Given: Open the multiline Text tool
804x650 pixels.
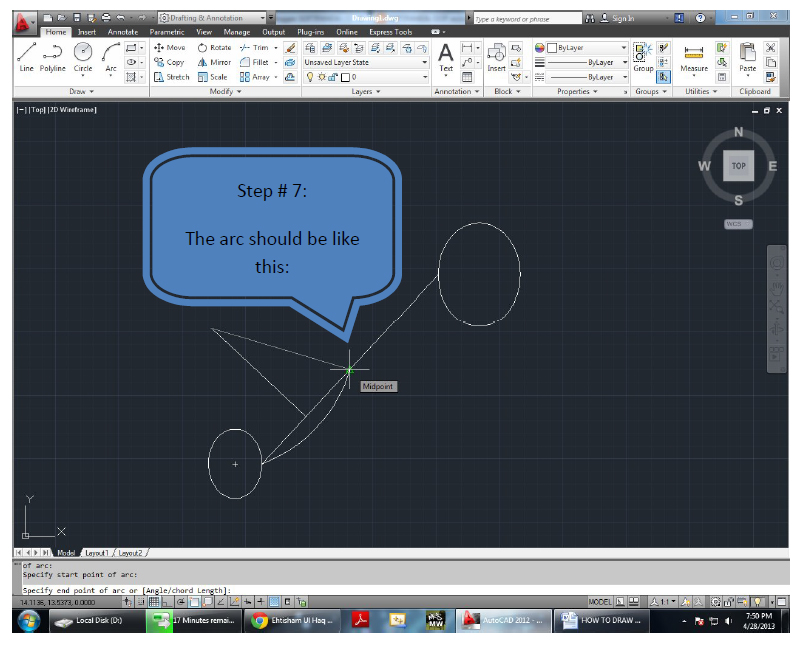Looking at the screenshot, I should 444,57.
